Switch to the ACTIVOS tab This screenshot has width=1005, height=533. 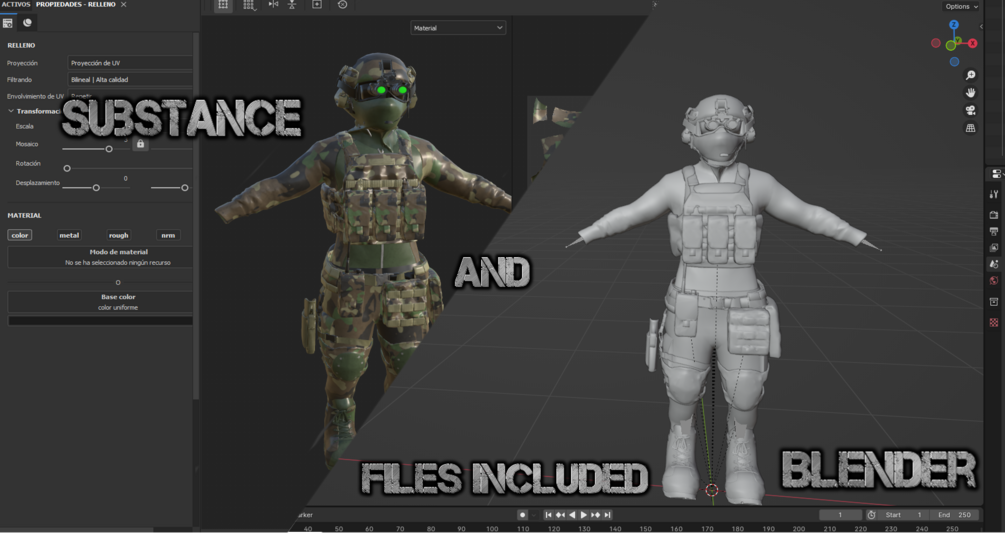tap(15, 4)
